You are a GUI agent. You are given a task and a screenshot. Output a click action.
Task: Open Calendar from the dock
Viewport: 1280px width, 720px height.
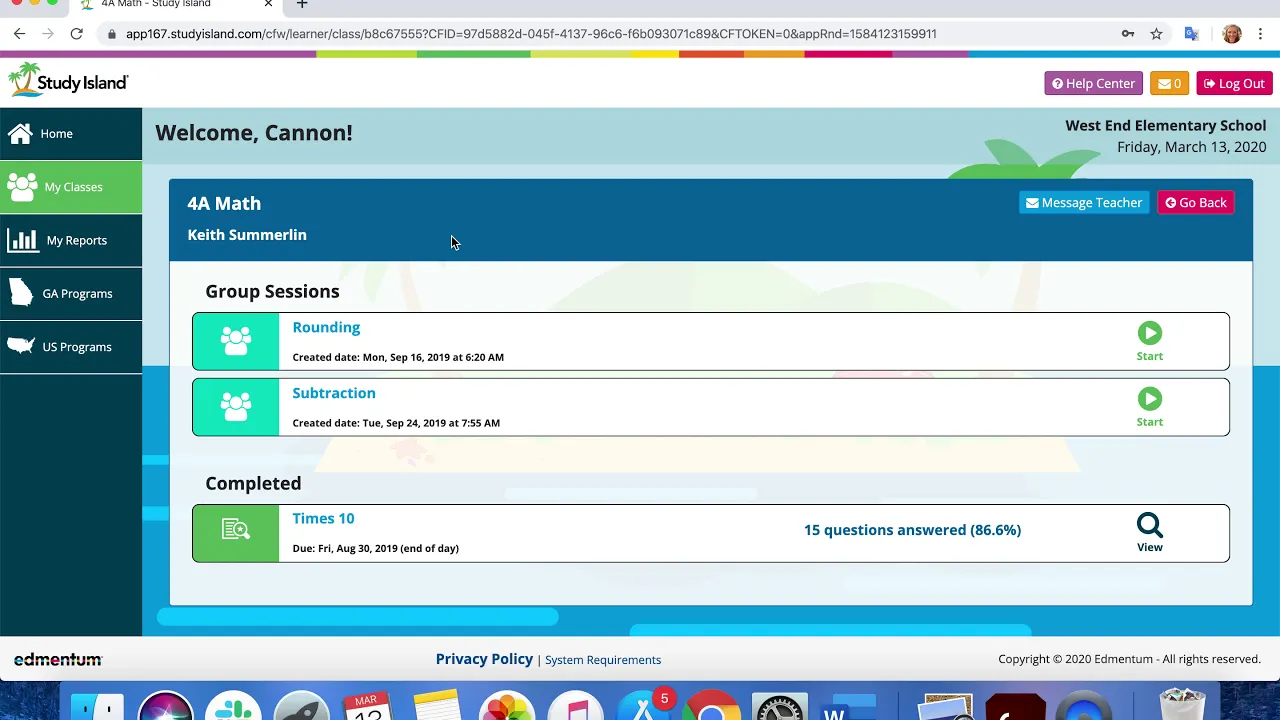[368, 706]
